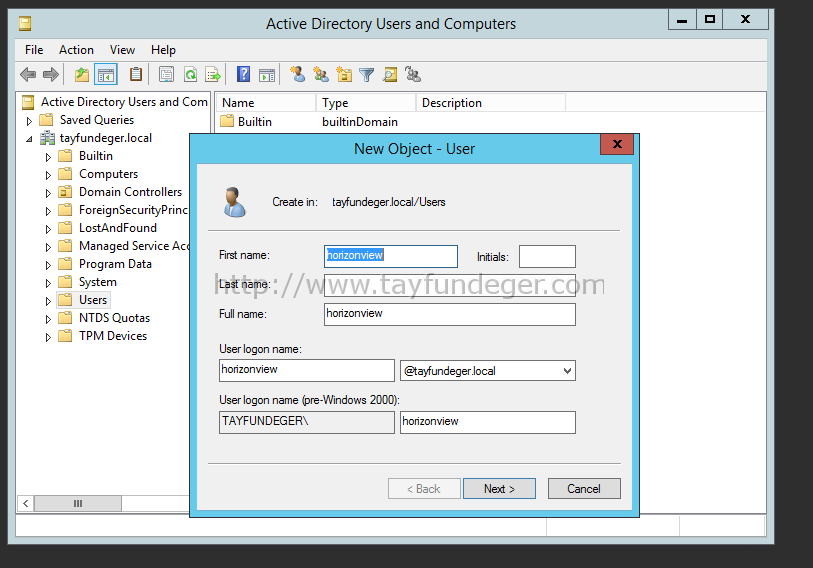
Task: Click the Full name input field
Action: coord(450,314)
